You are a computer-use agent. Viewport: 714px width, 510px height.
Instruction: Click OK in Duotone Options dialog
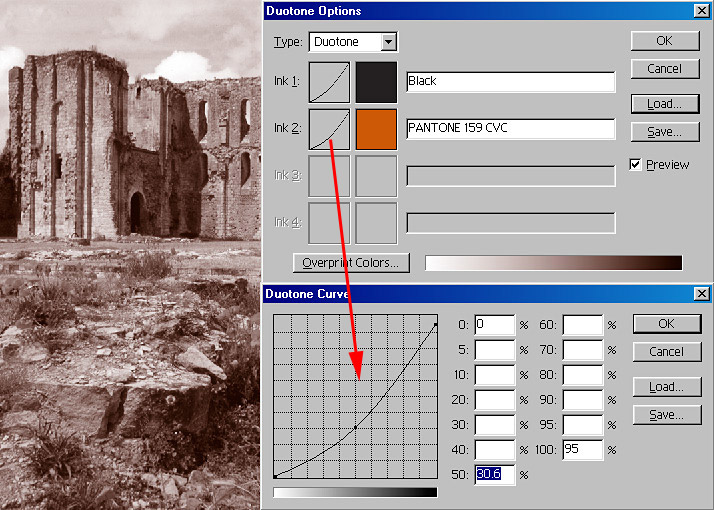point(665,41)
